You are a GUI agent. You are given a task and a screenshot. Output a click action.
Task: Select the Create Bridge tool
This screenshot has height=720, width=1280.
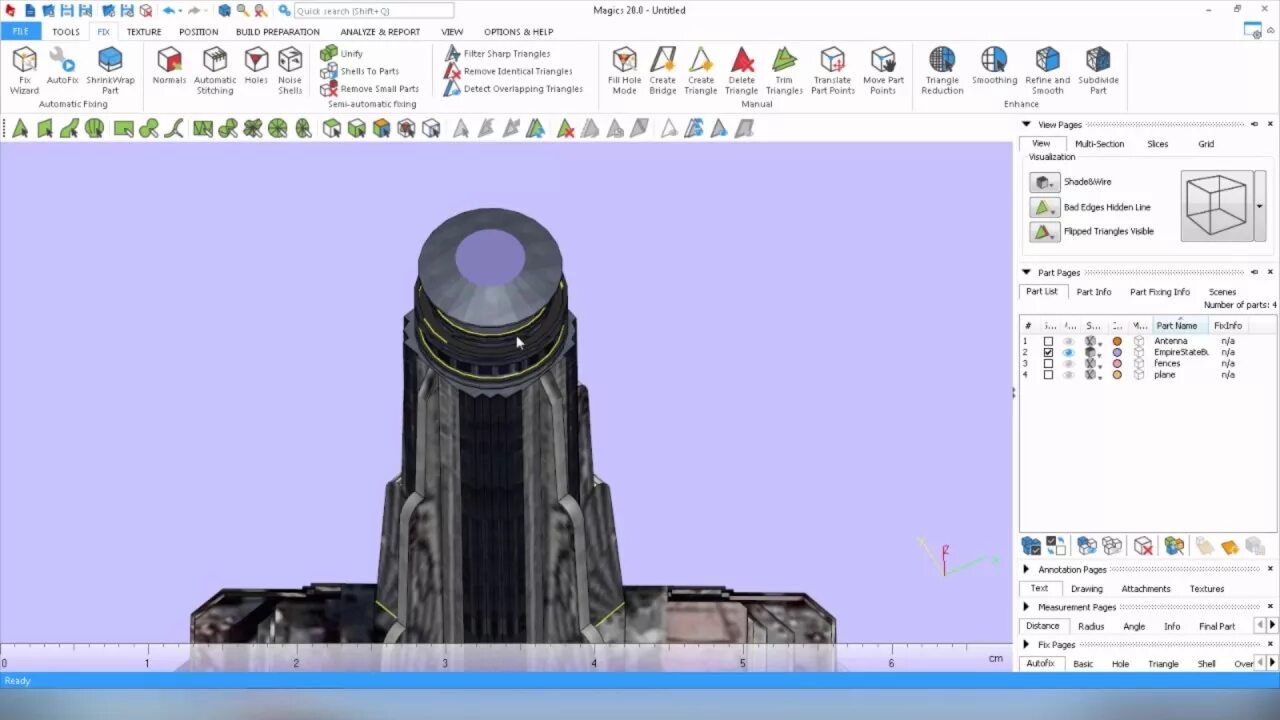[662, 70]
